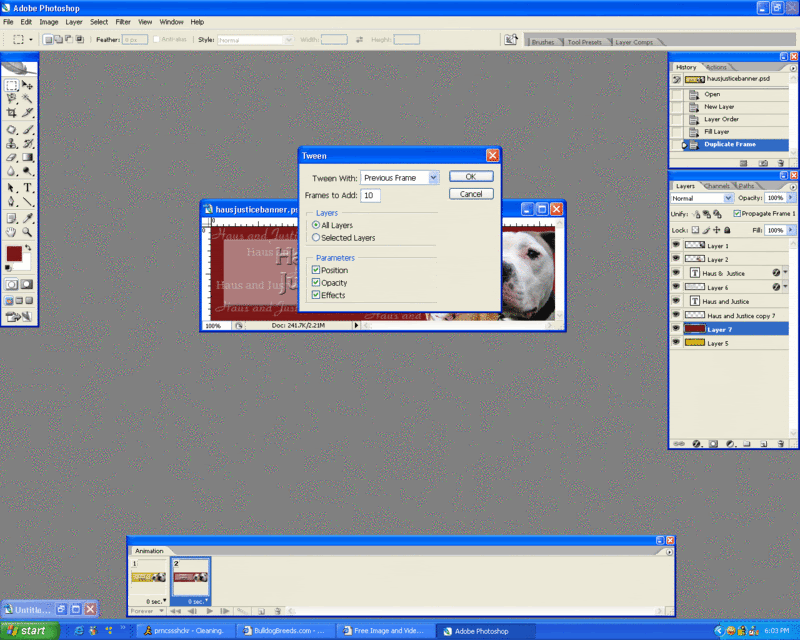Select the Crop tool
Viewport: 800px width, 640px height.
tap(11, 113)
